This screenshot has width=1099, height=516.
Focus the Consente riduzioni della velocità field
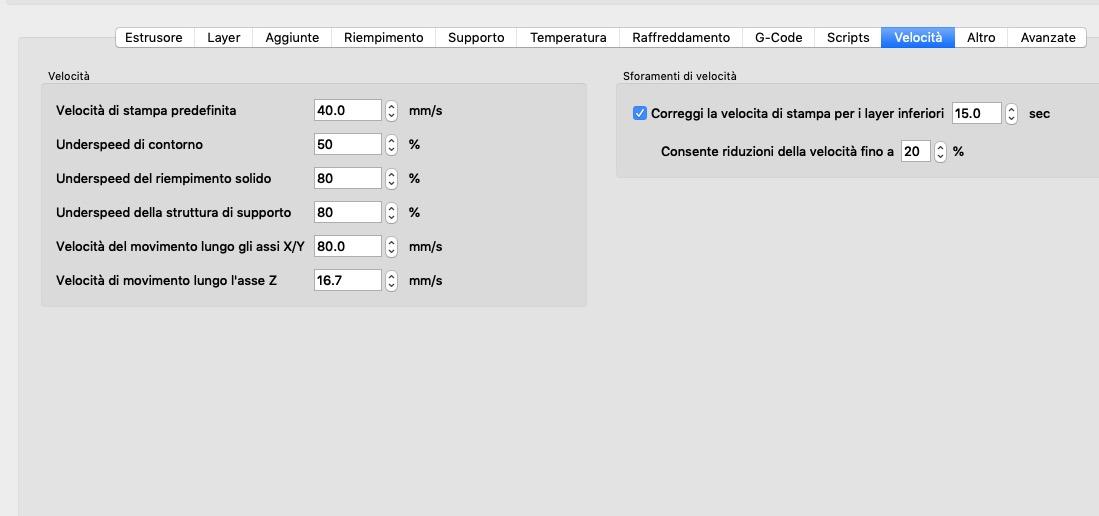tap(915, 151)
